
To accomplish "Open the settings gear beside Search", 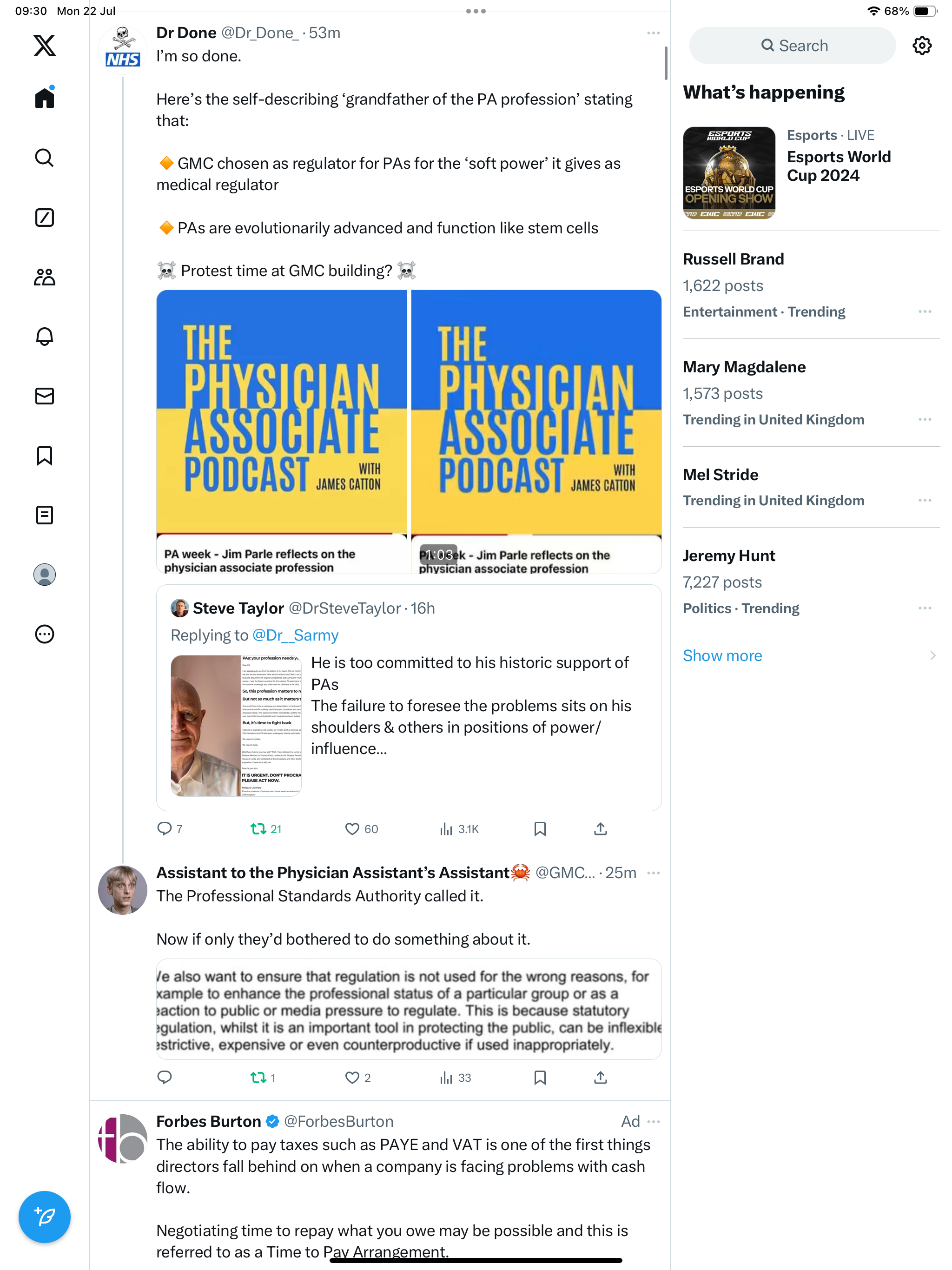I will (922, 46).
